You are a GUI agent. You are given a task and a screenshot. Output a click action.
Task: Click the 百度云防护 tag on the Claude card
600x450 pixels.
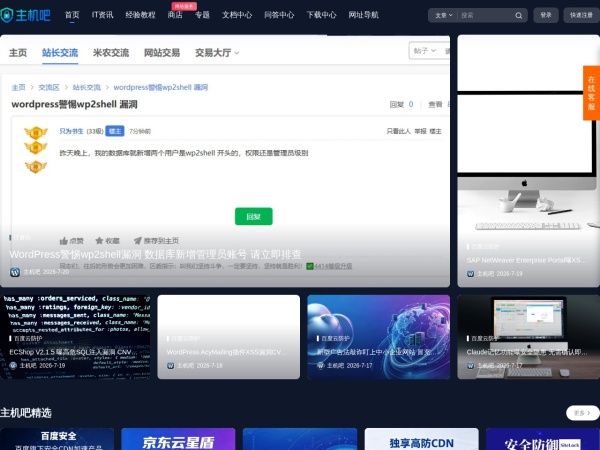tap(485, 339)
